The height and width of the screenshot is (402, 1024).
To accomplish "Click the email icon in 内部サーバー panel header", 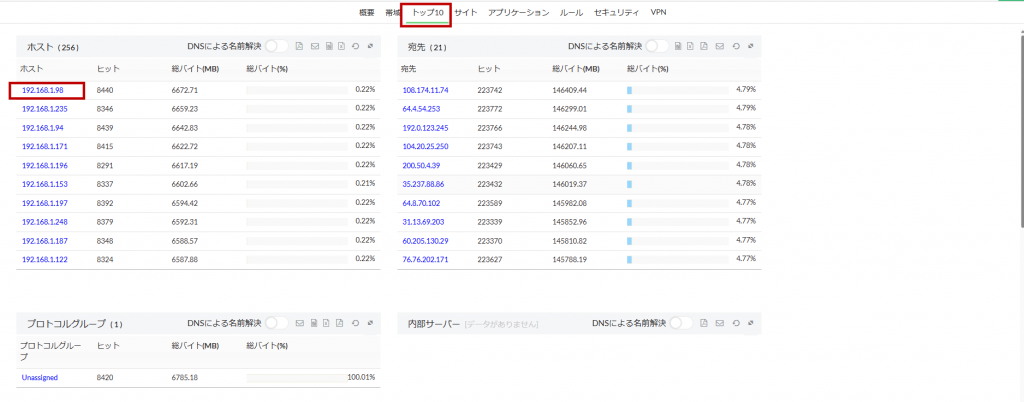I will pos(718,323).
